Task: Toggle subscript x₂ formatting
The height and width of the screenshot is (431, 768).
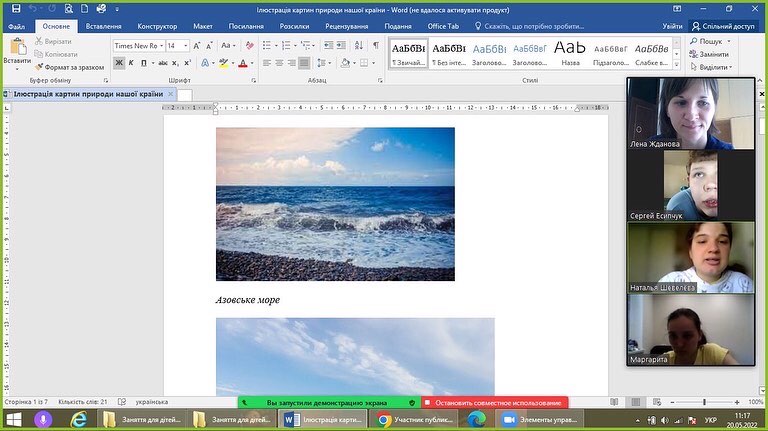Action: [175, 63]
